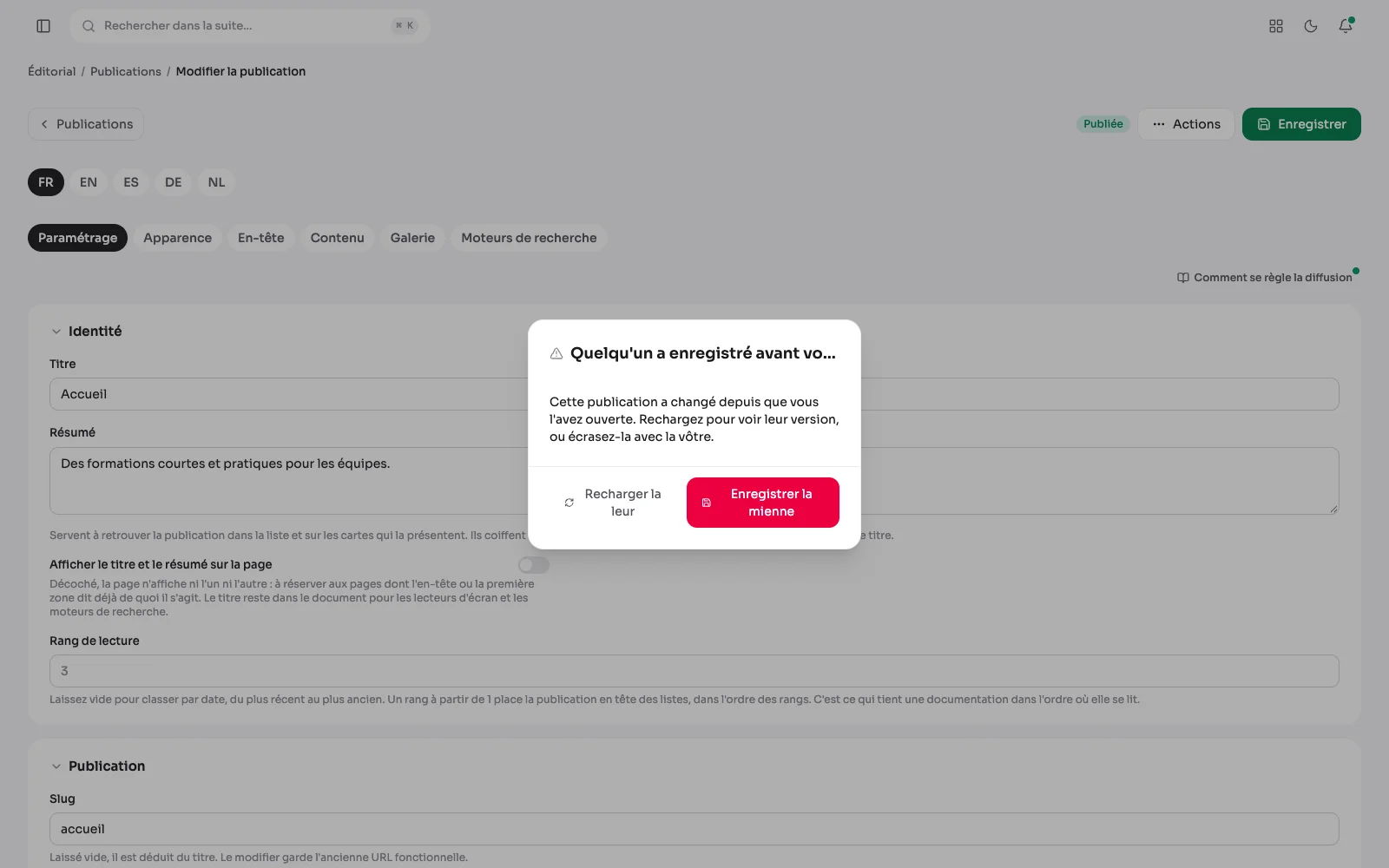The width and height of the screenshot is (1389, 868).
Task: Toggle Afficher le titre et le résumé switch
Action: click(x=534, y=565)
